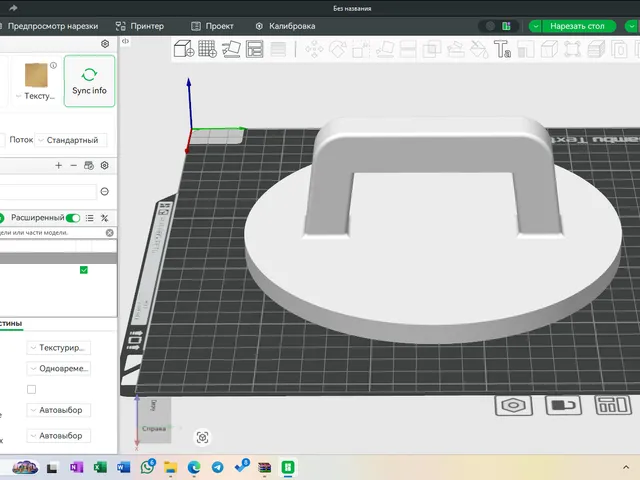Add a filament with plus icon
The width and height of the screenshot is (640, 480).
pos(58,165)
